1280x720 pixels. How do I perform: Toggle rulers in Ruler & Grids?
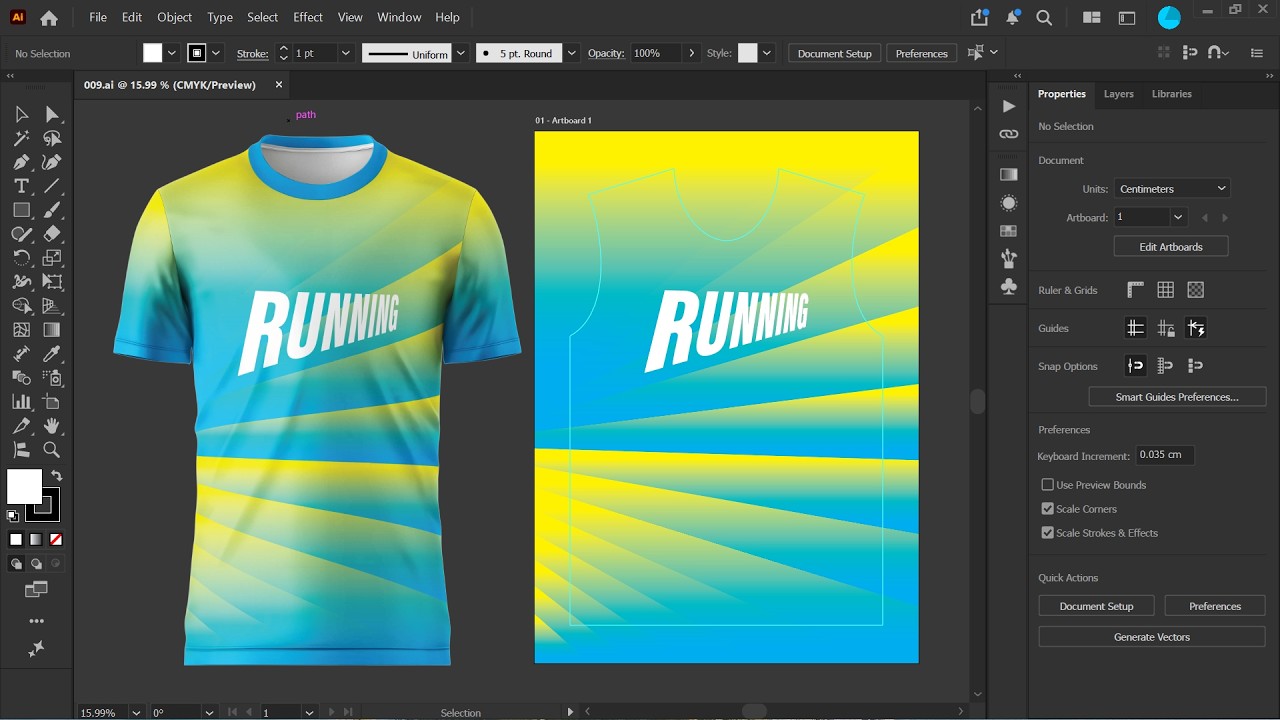pos(1135,290)
